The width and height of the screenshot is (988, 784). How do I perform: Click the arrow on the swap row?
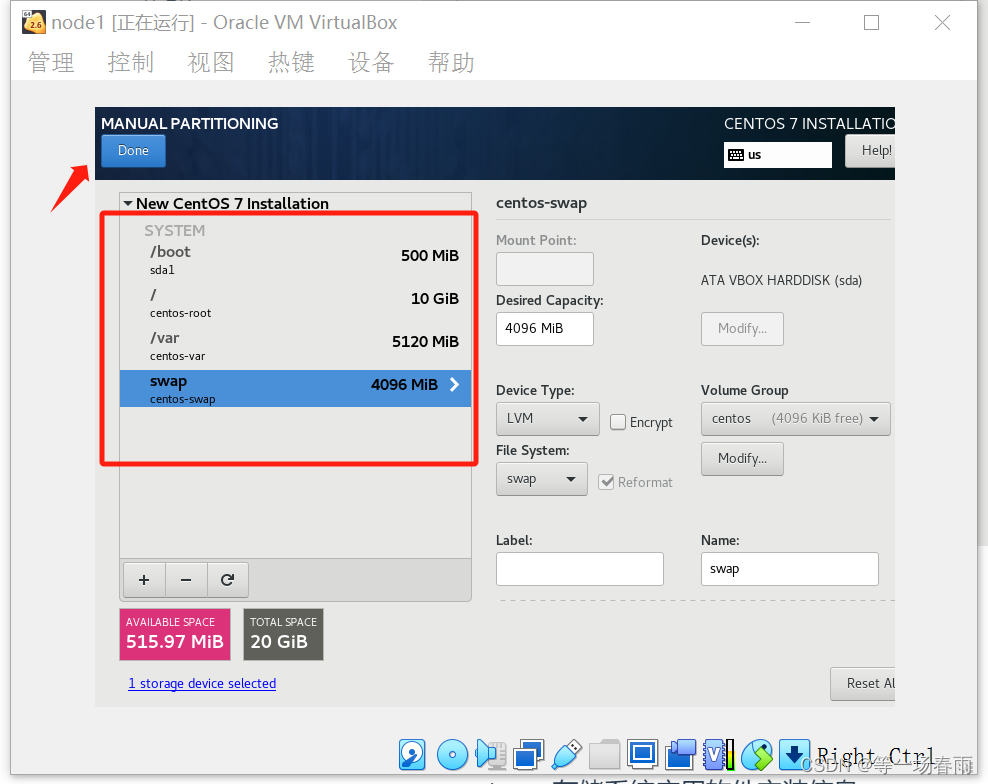(x=454, y=384)
